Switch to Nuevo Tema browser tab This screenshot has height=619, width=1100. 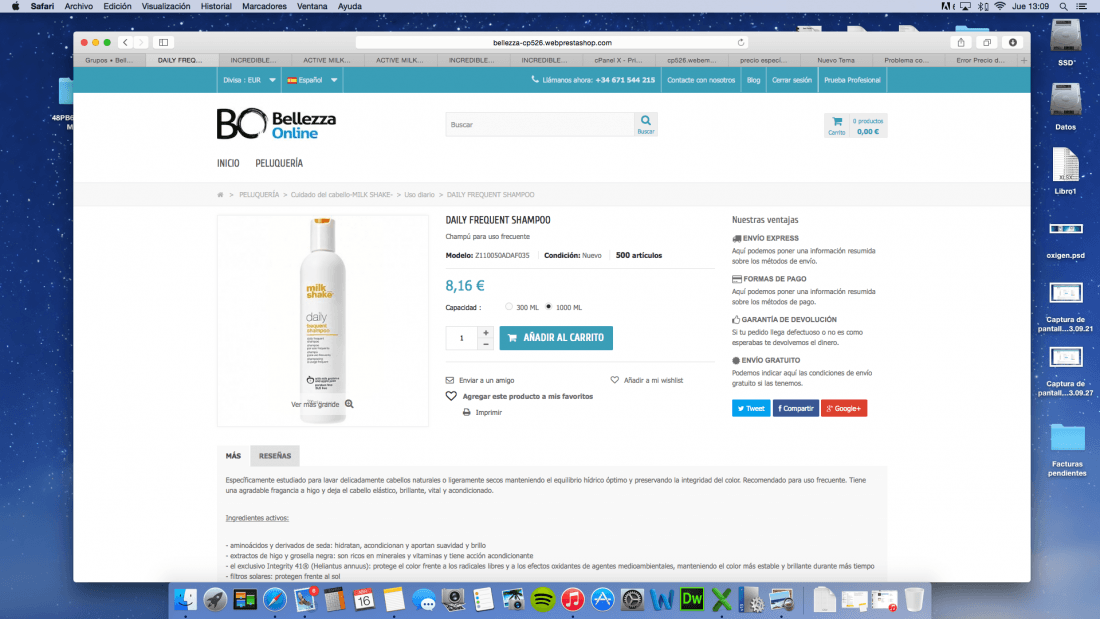point(836,60)
